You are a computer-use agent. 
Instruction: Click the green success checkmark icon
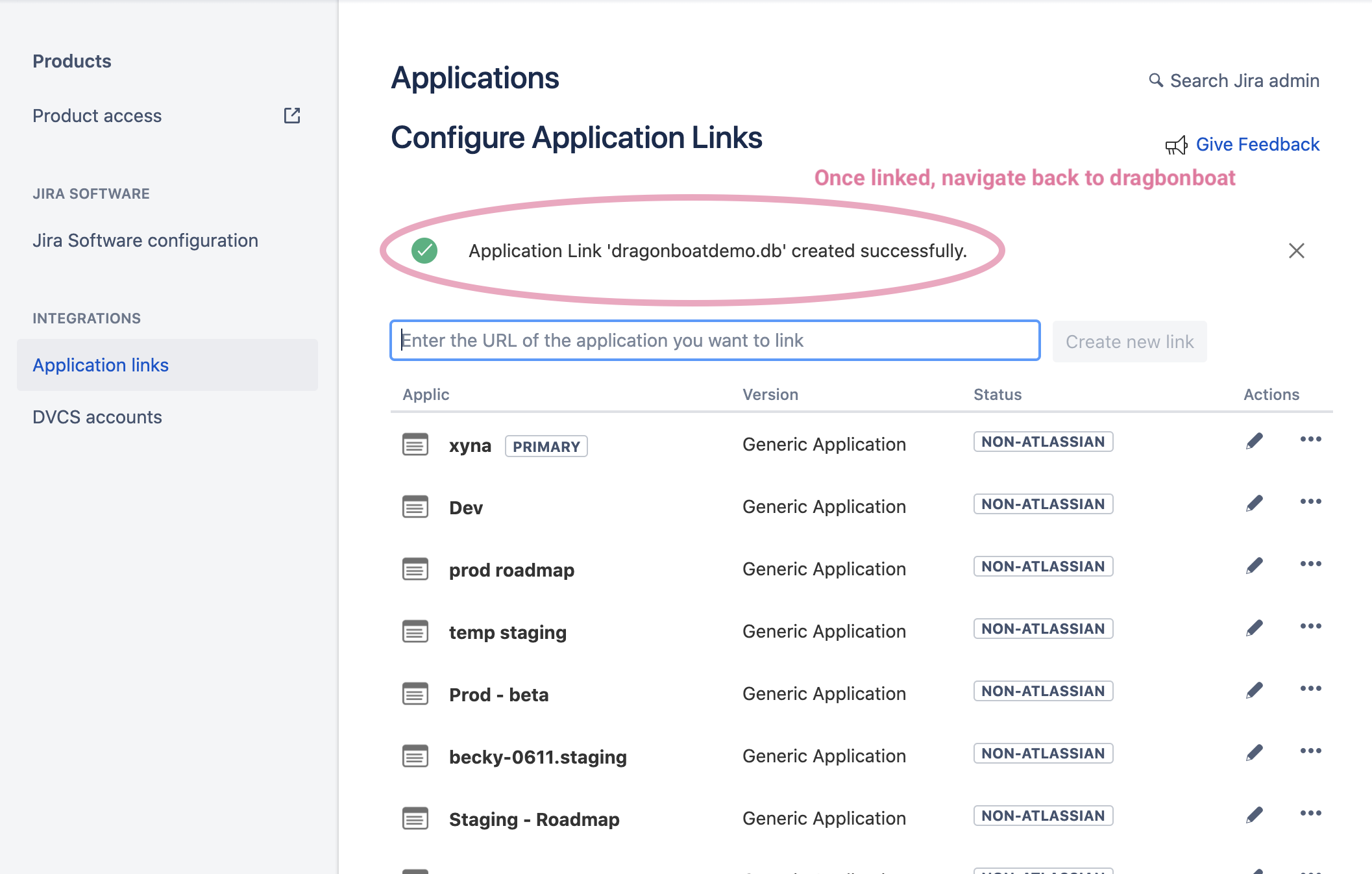424,251
